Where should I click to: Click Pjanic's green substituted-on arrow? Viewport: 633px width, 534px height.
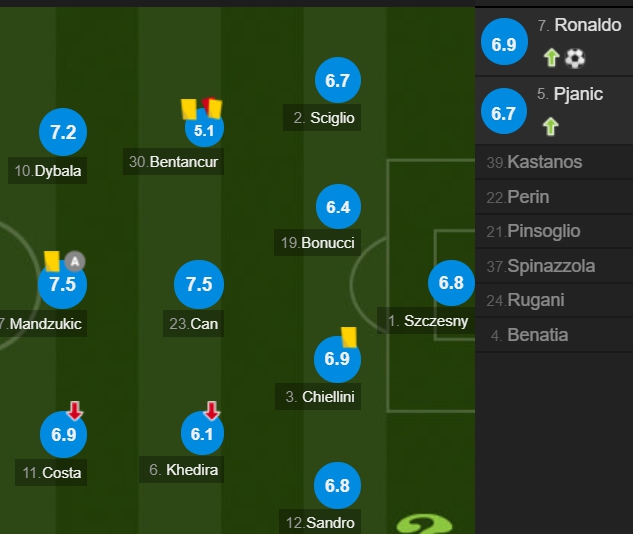tap(550, 126)
